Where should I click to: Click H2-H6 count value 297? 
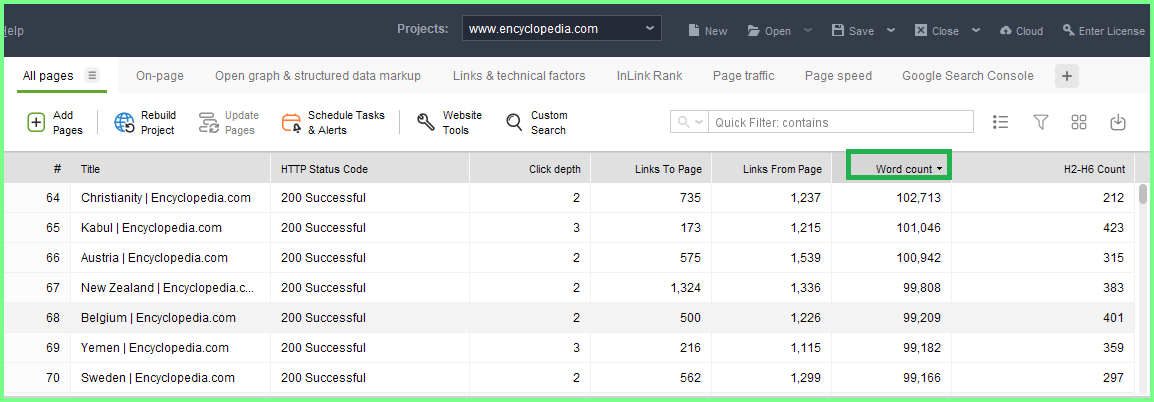(x=1114, y=378)
